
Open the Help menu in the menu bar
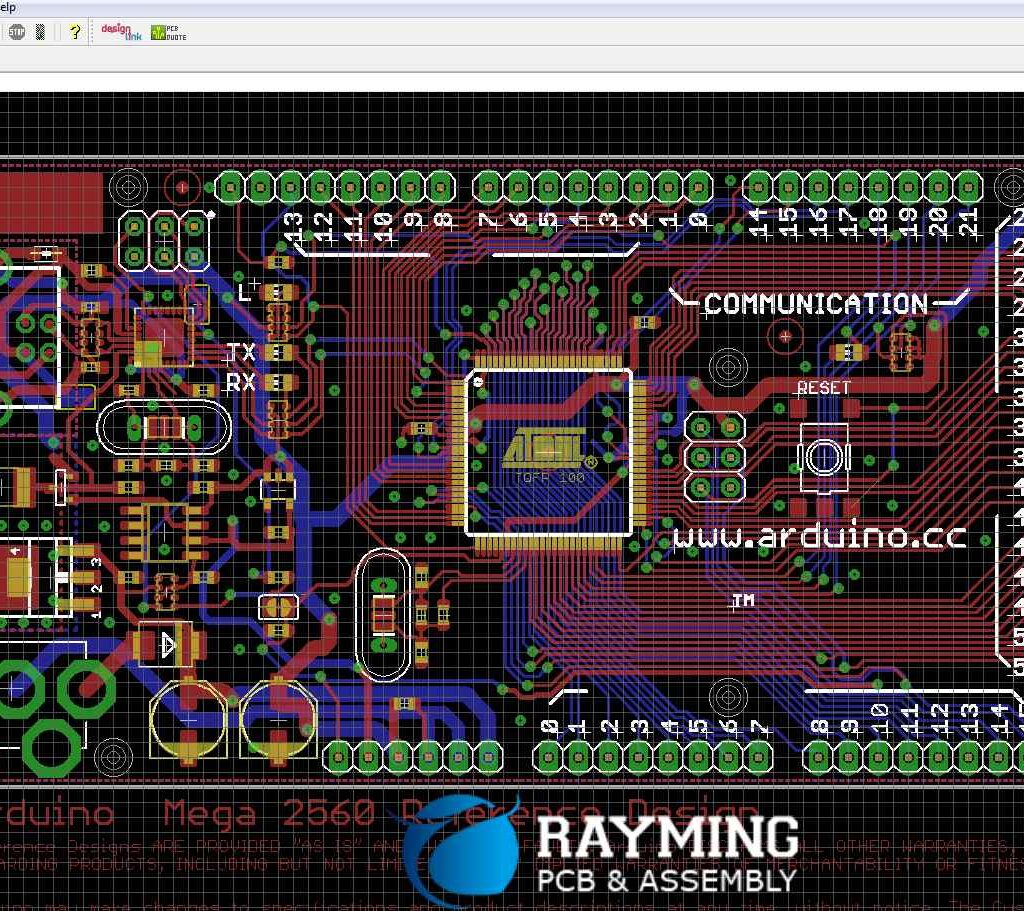tap(7, 7)
